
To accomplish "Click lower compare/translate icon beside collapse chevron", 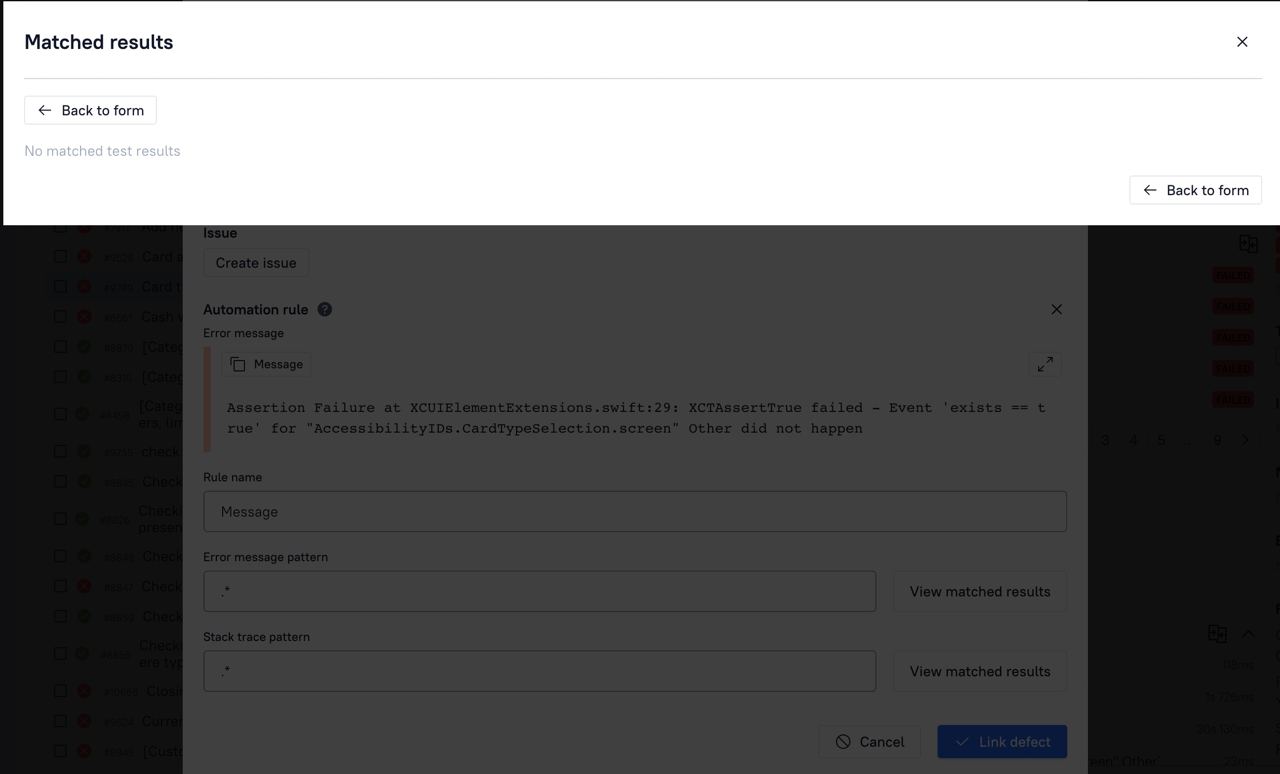I will [1217, 634].
